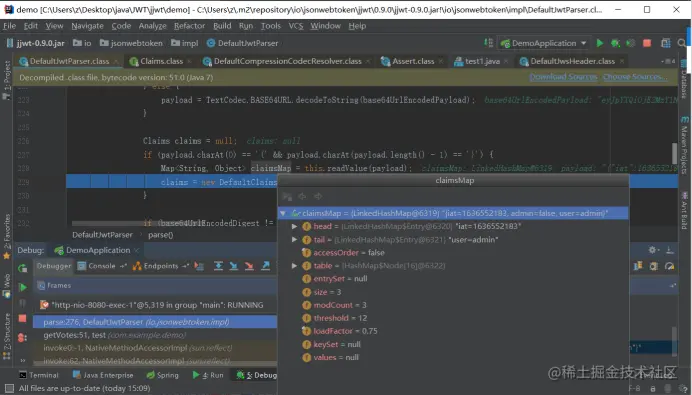The width and height of the screenshot is (692, 395).
Task: Open the Terminal tool window
Action: click(x=38, y=375)
